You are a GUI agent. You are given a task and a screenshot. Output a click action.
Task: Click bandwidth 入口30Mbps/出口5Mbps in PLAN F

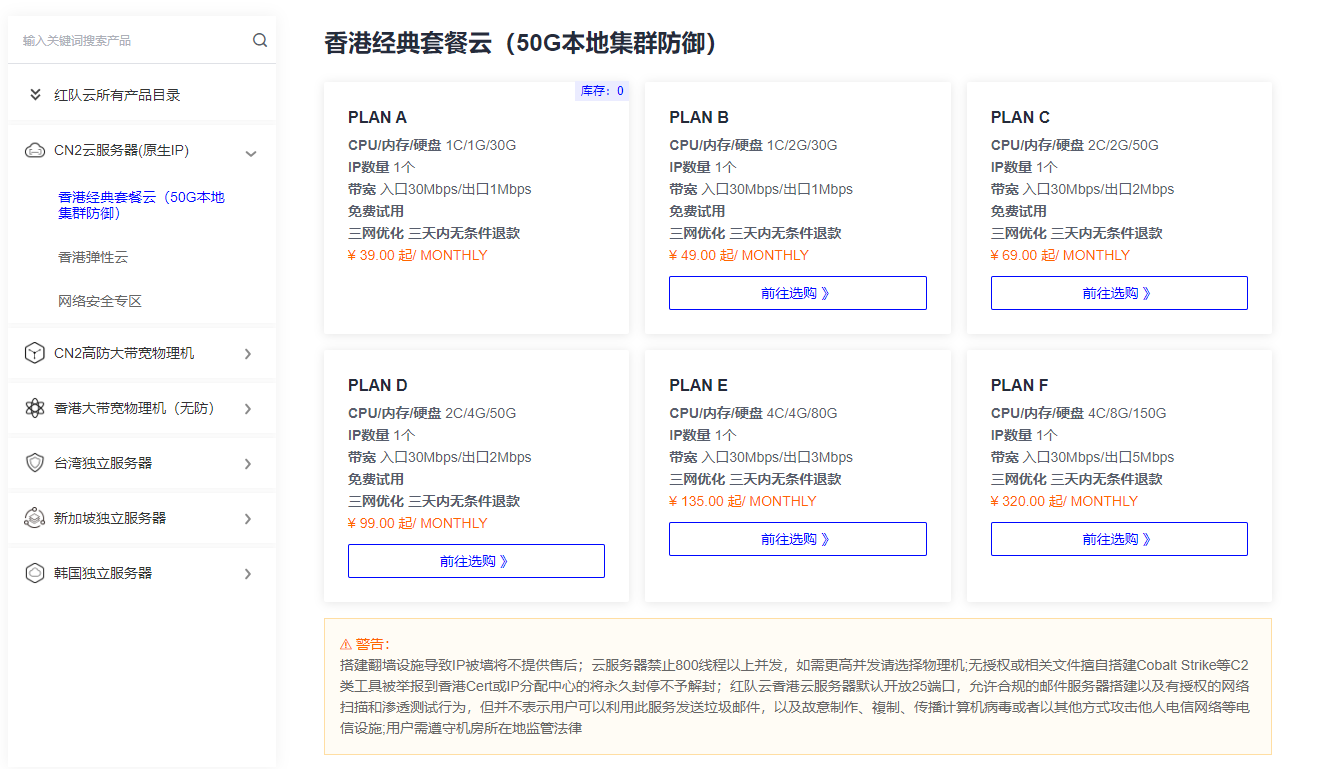[1099, 457]
